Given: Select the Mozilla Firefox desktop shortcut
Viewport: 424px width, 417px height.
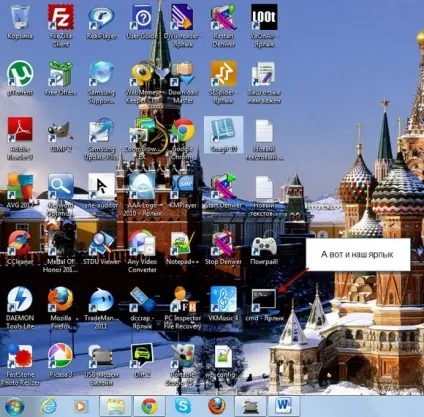Looking at the screenshot, I should point(61,299).
